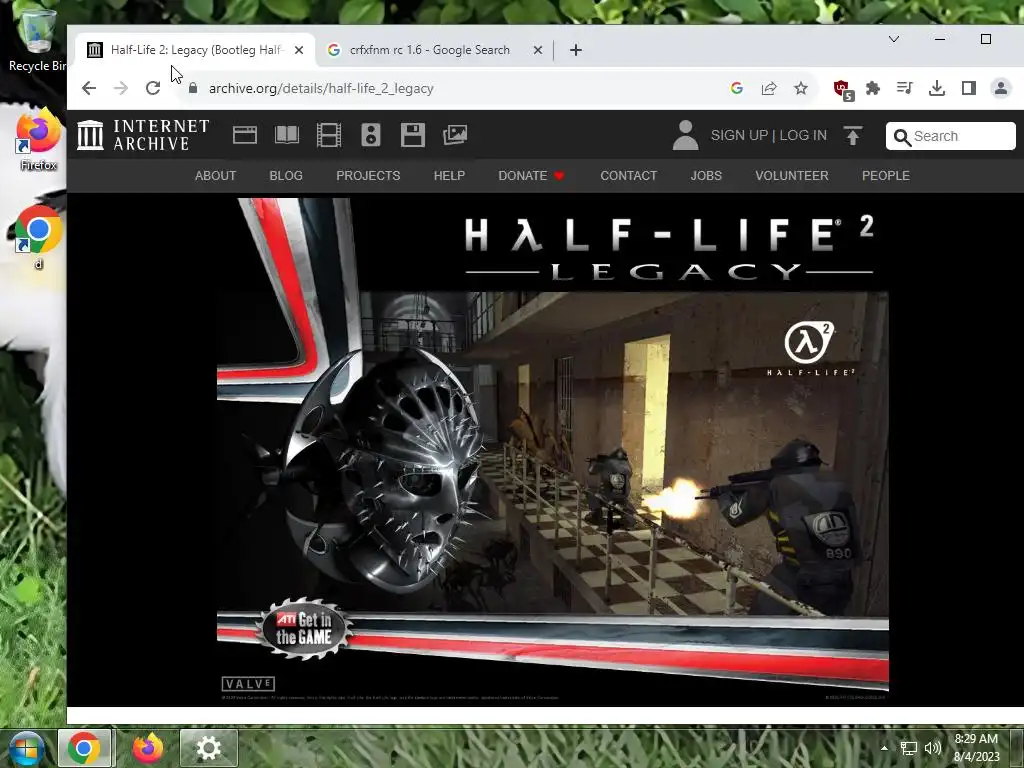1024x768 pixels.
Task: Open the Chrome profile icon
Action: pos(1000,88)
